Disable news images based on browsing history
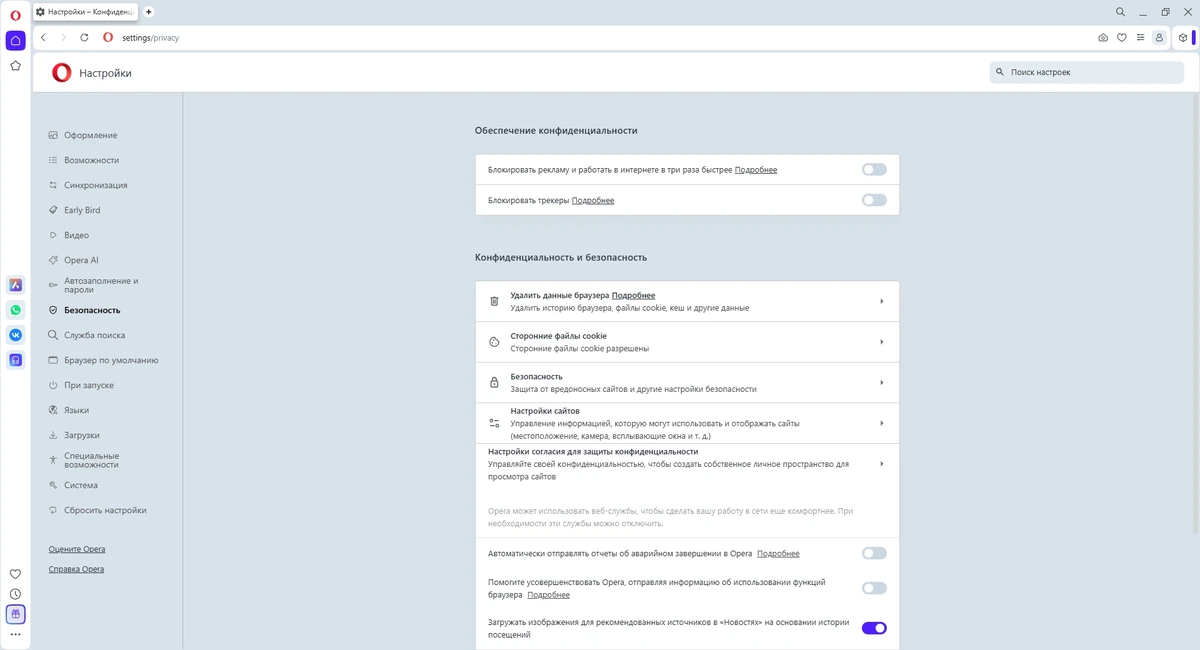1200x650 pixels. pyautogui.click(x=874, y=628)
